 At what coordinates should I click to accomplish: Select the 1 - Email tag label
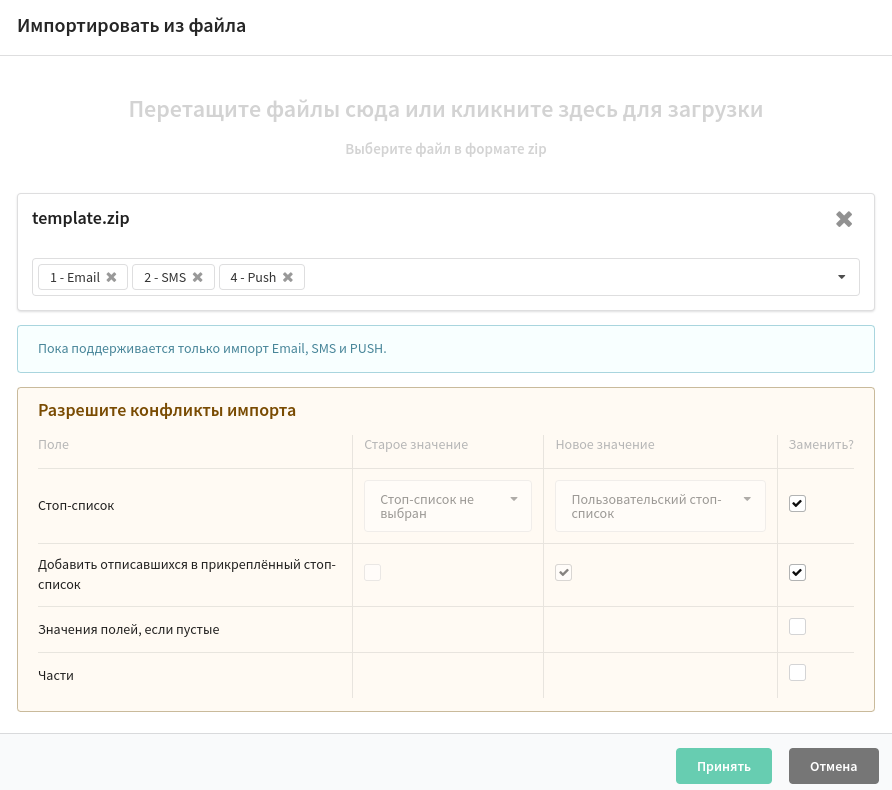[75, 278]
